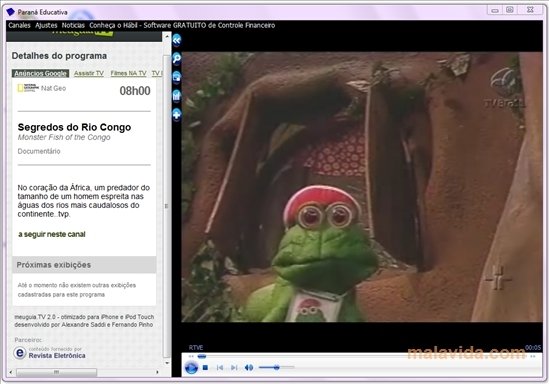549x384 pixels.
Task: Click the a seguir neste canal link
Action: tap(52, 234)
